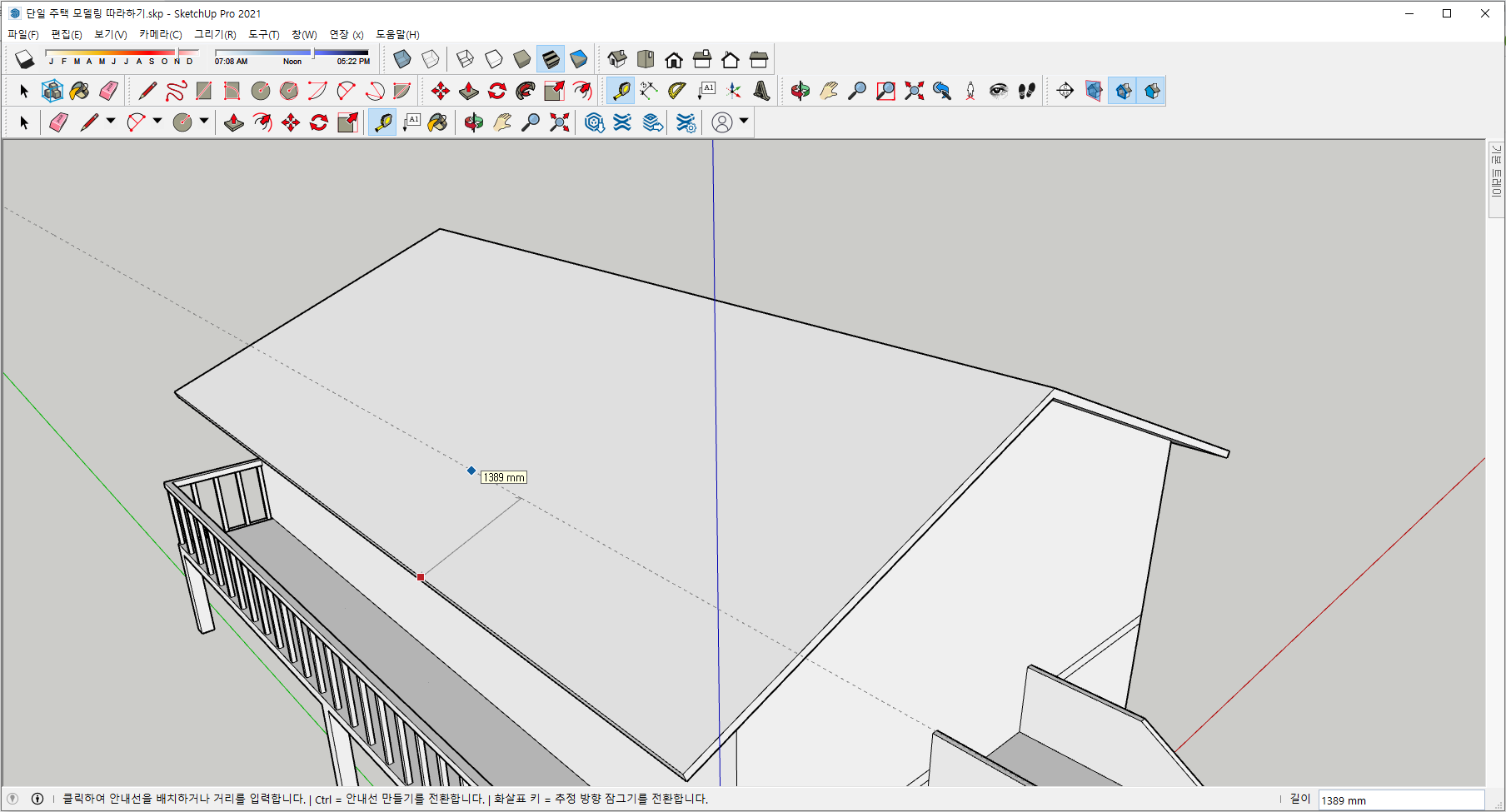This screenshot has height=812, width=1506.
Task: Select Section Plane tool
Action: click(1065, 91)
